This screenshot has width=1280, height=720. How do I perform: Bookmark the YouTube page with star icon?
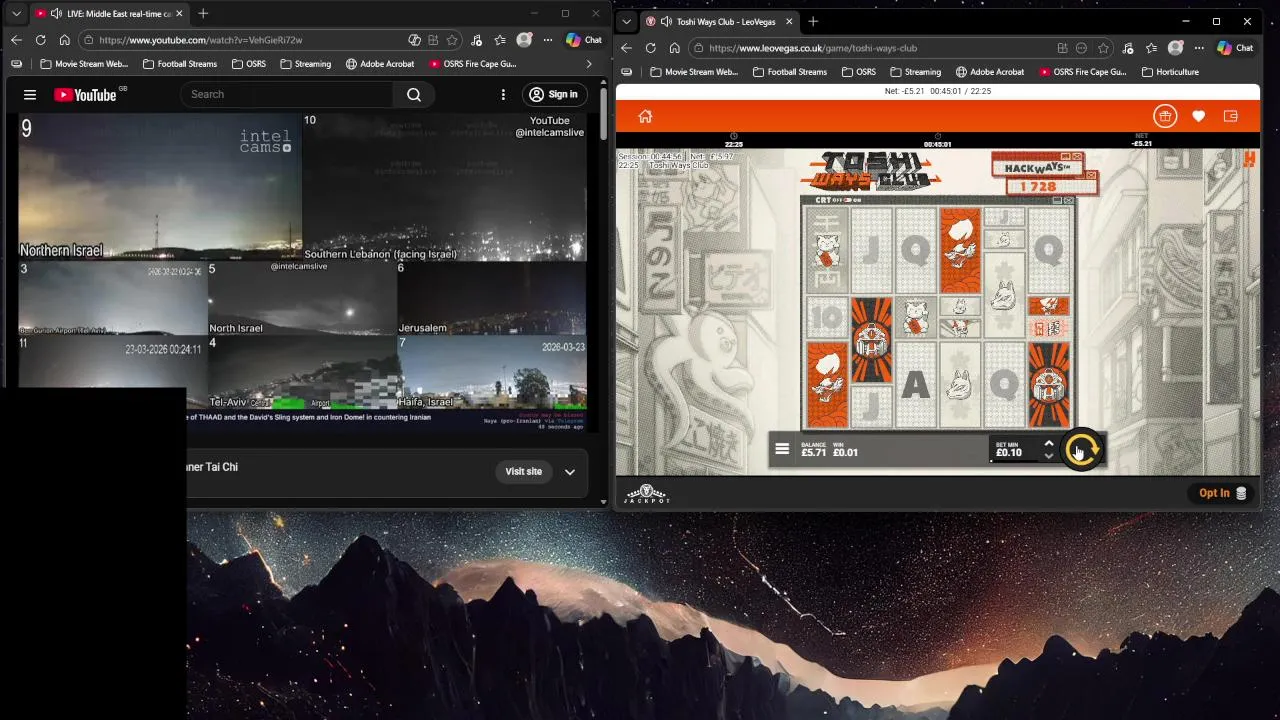click(x=452, y=40)
